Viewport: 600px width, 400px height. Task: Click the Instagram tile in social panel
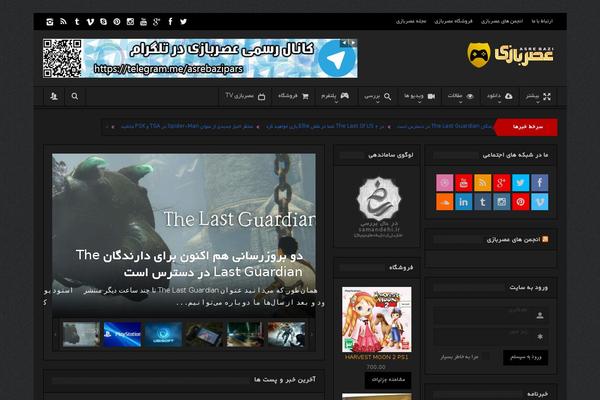tap(502, 202)
